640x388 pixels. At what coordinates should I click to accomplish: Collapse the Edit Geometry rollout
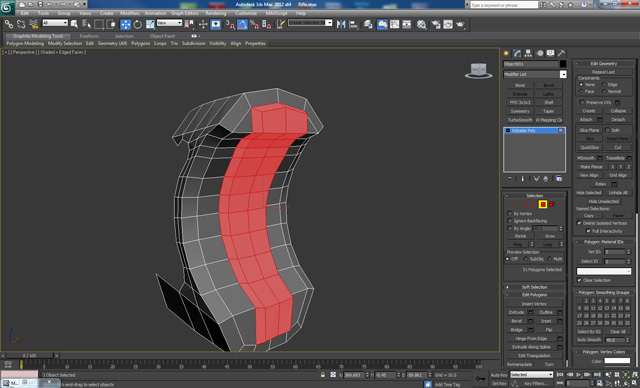tap(604, 63)
